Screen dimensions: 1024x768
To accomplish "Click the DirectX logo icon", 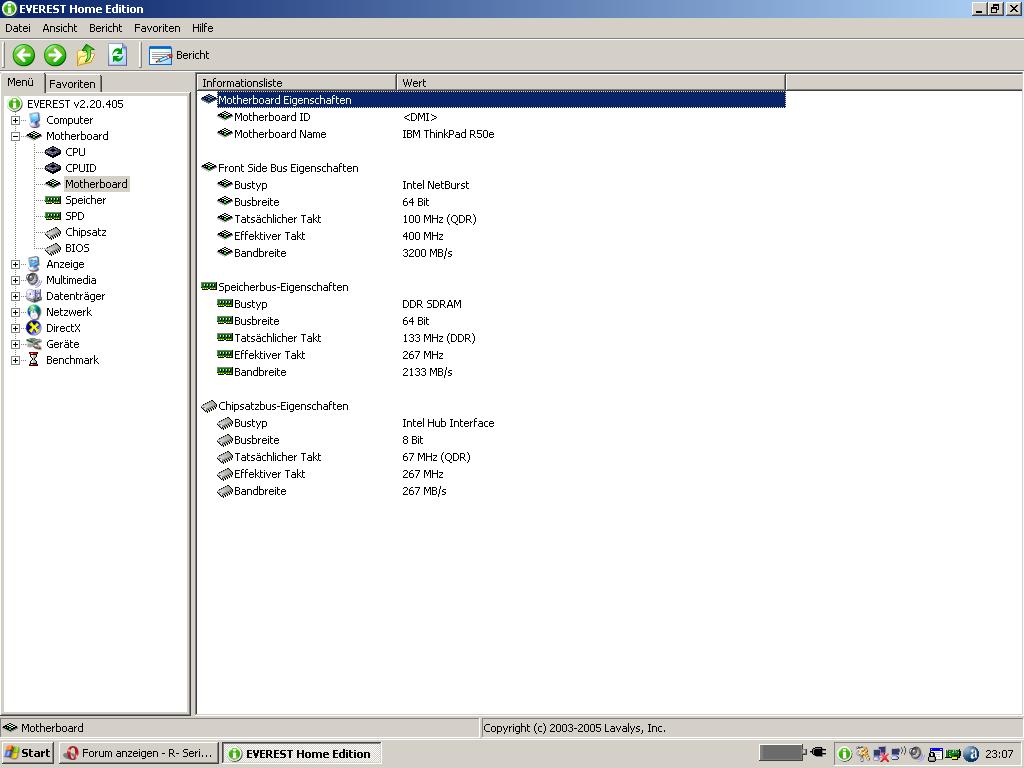I will tap(34, 328).
